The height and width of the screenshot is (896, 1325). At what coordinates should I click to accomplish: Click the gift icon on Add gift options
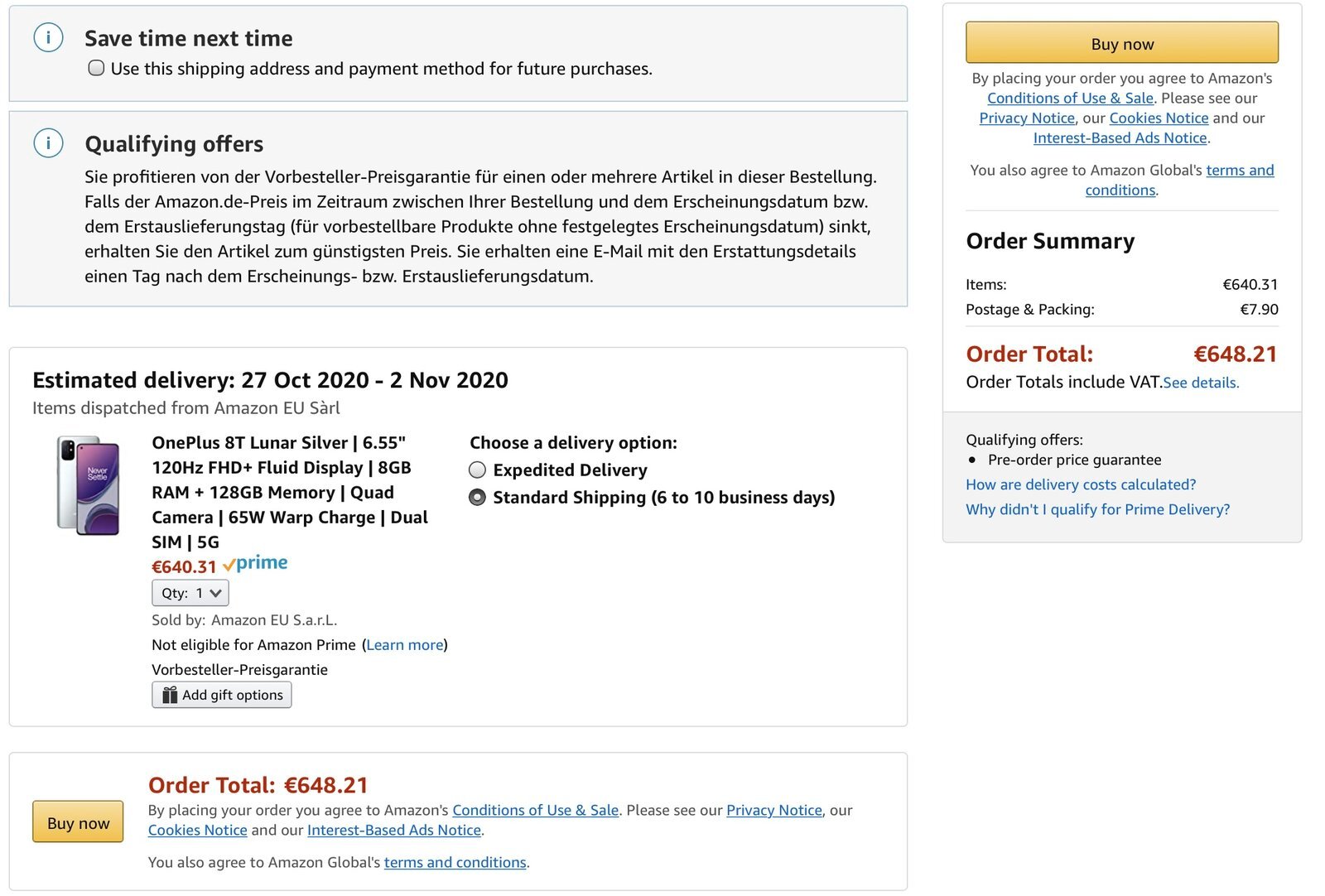(170, 695)
